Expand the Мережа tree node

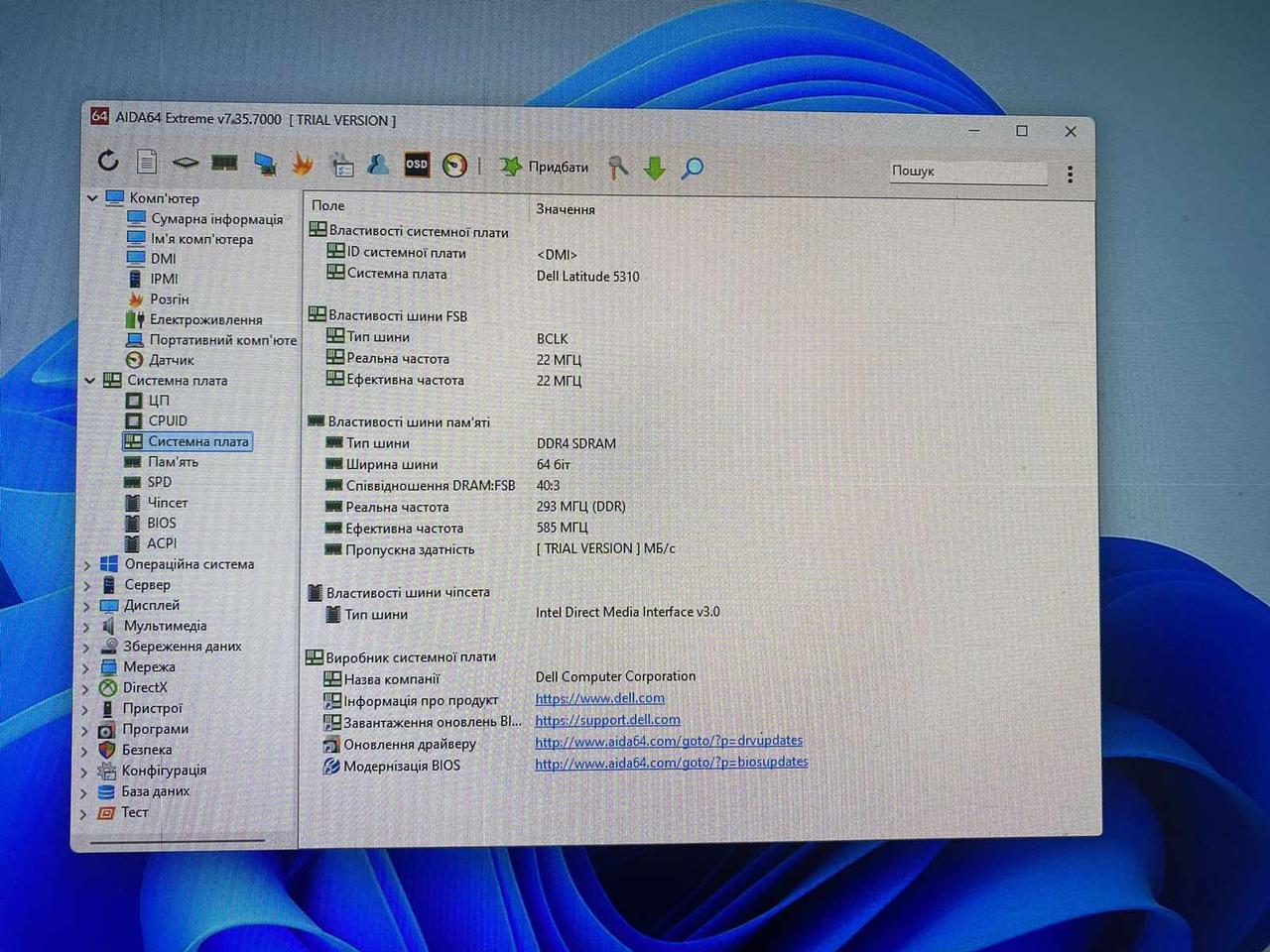pyautogui.click(x=86, y=667)
